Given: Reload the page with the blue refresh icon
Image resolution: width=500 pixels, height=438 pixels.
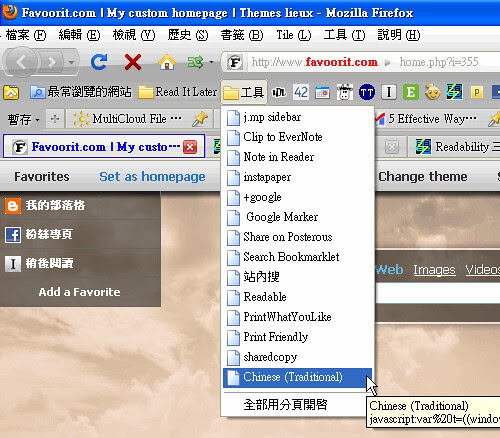Looking at the screenshot, I should click(x=99, y=62).
